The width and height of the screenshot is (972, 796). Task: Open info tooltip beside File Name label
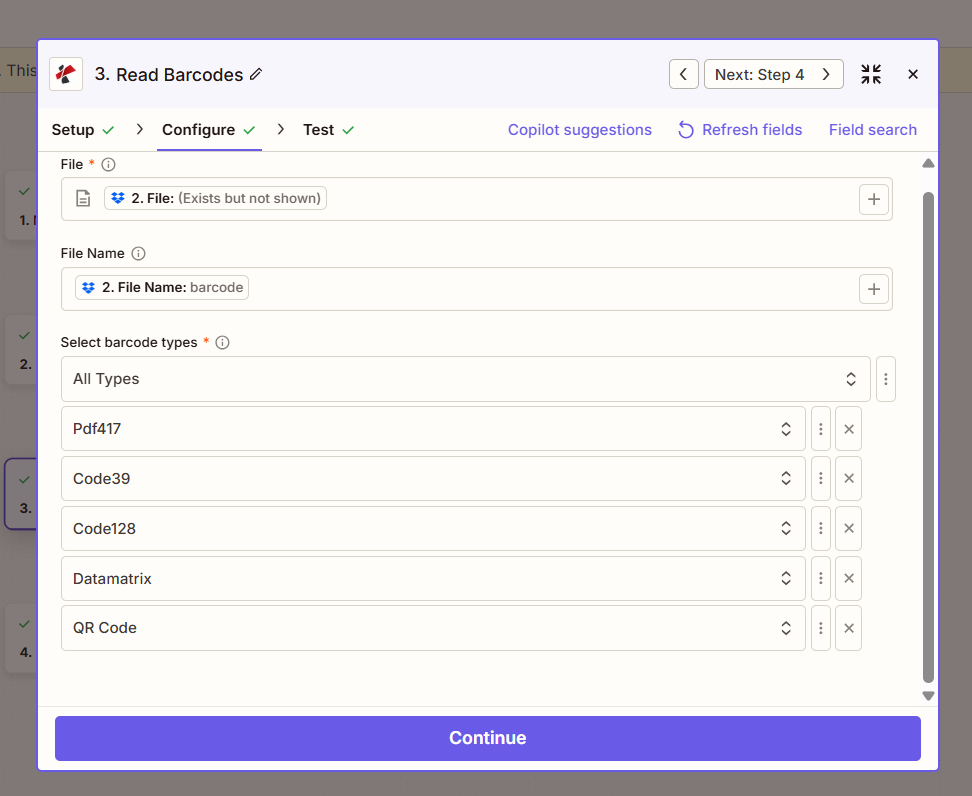click(x=139, y=254)
